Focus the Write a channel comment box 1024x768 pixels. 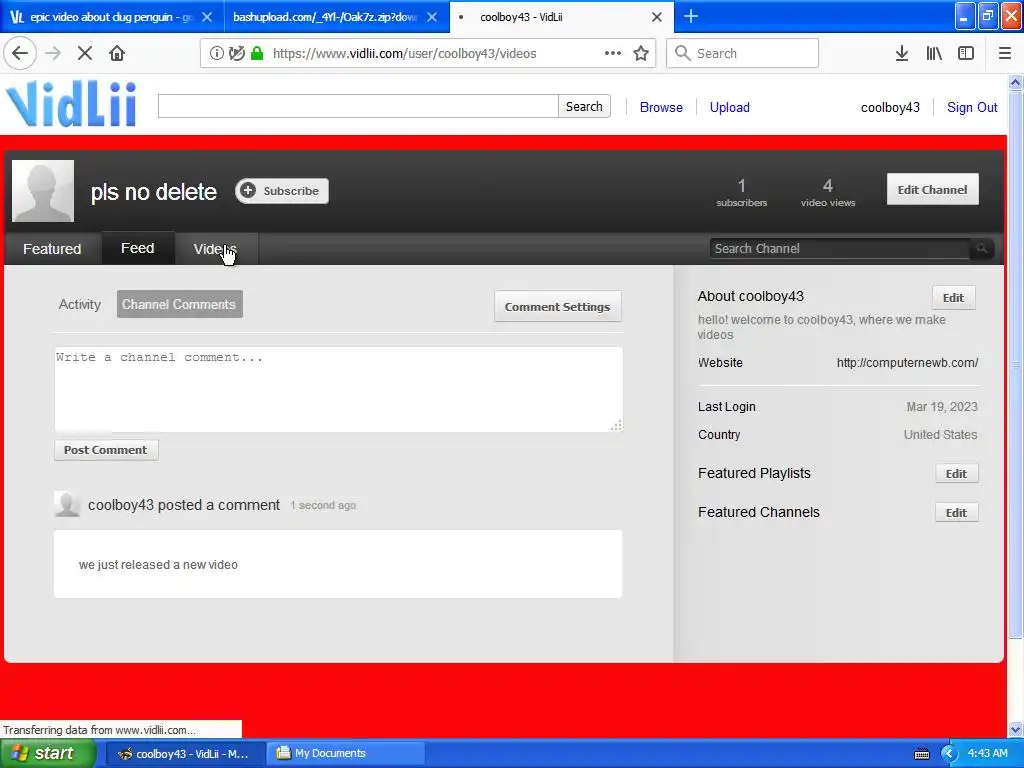pos(338,389)
